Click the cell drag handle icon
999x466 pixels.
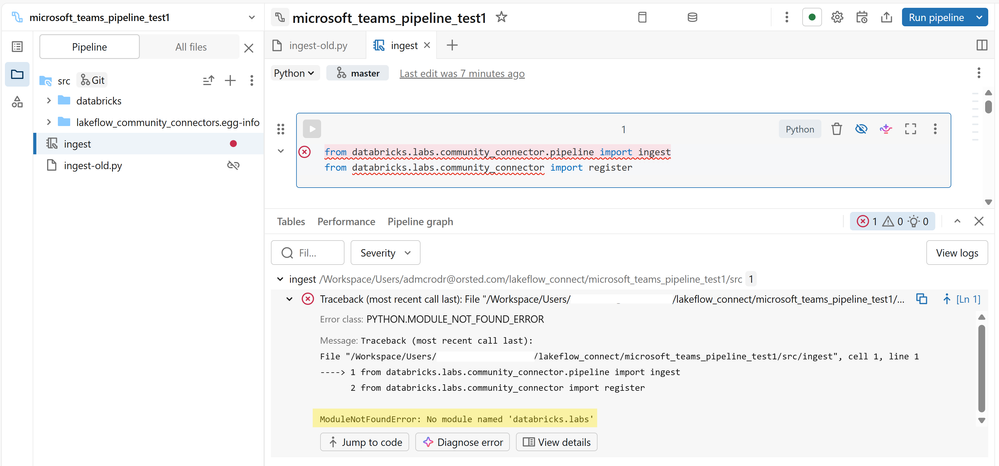tap(280, 129)
